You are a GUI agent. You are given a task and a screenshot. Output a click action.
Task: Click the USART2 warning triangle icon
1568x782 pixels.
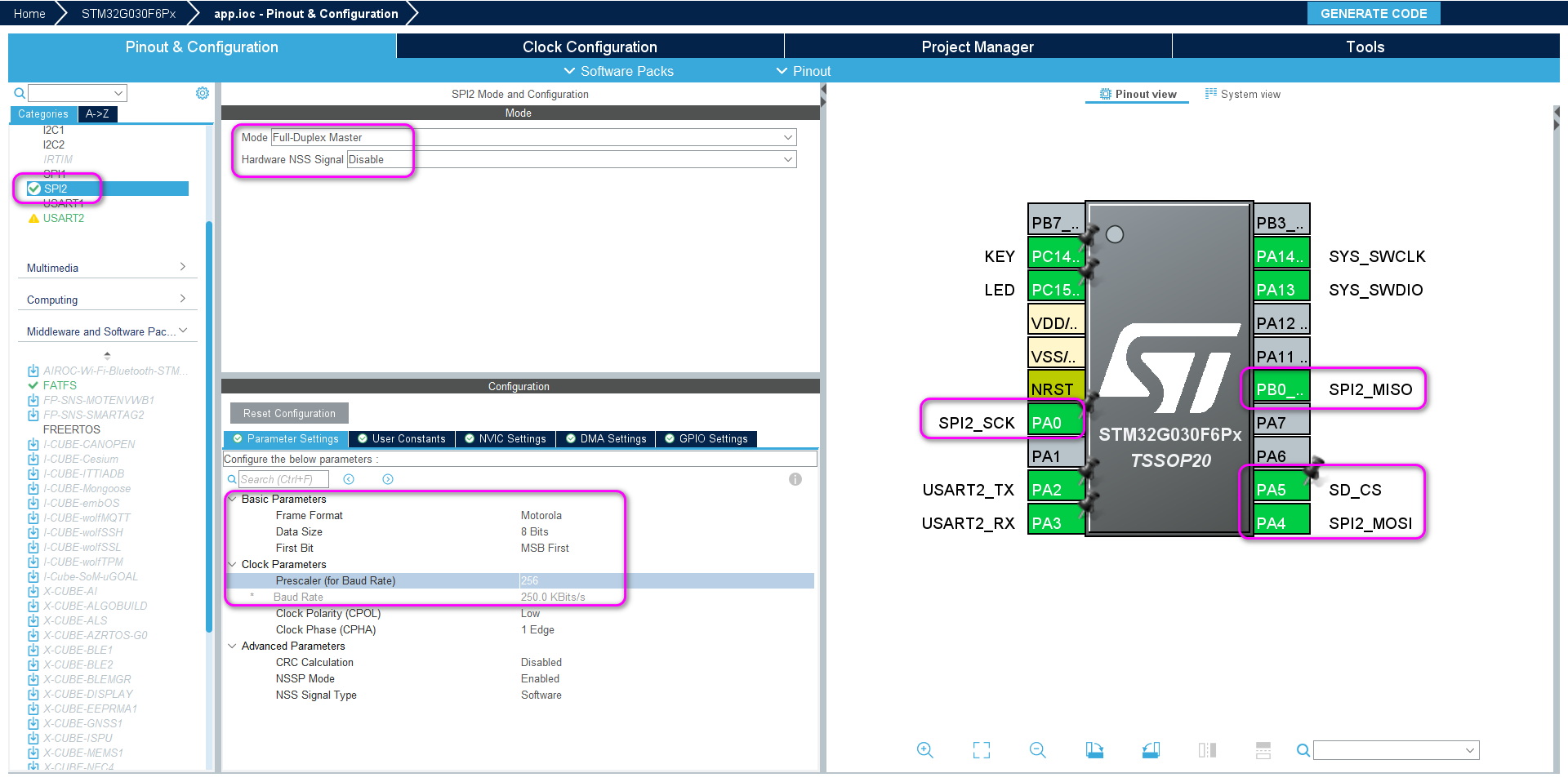[33, 218]
